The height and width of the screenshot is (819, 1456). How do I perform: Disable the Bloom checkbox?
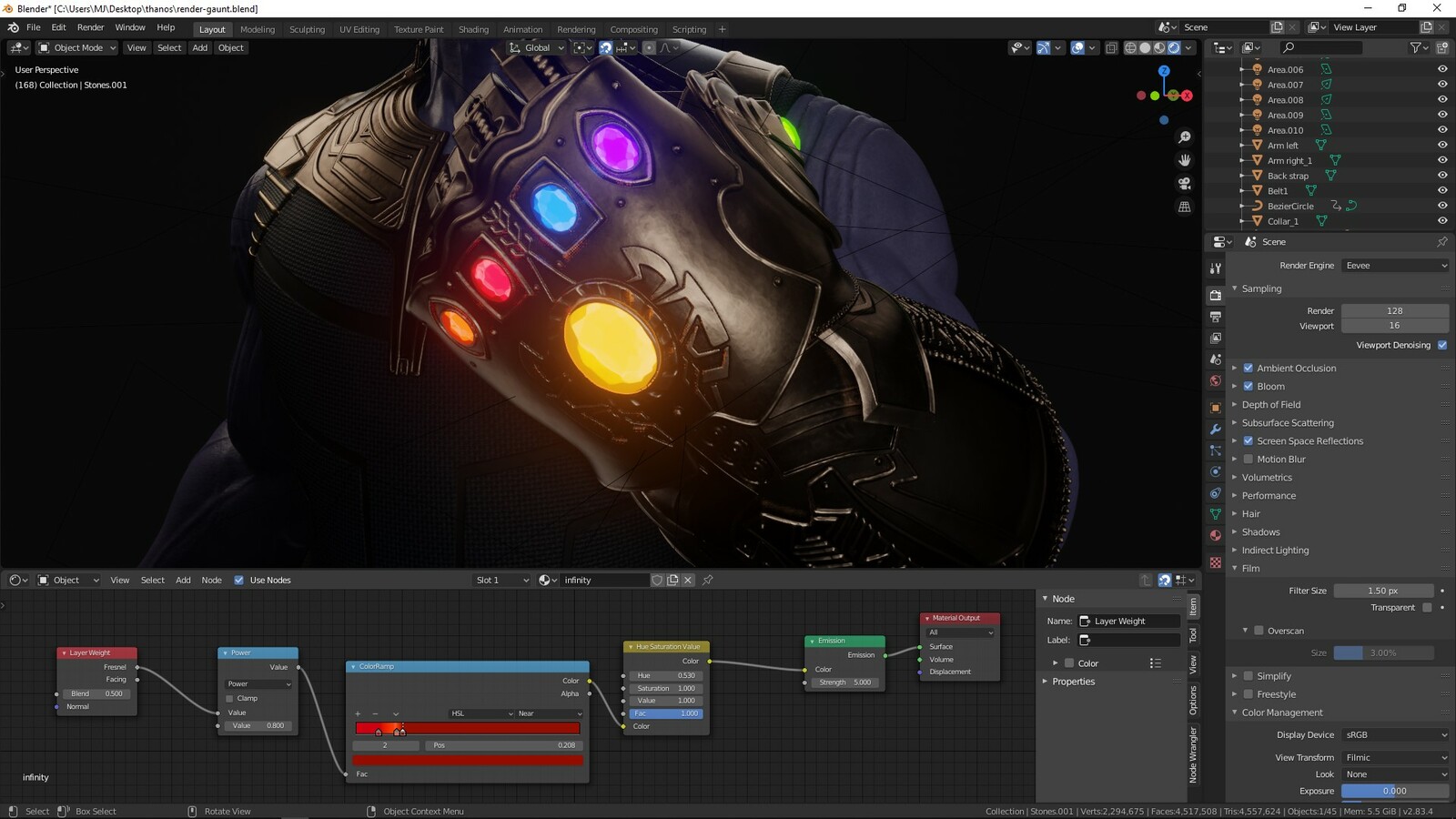pyautogui.click(x=1249, y=386)
